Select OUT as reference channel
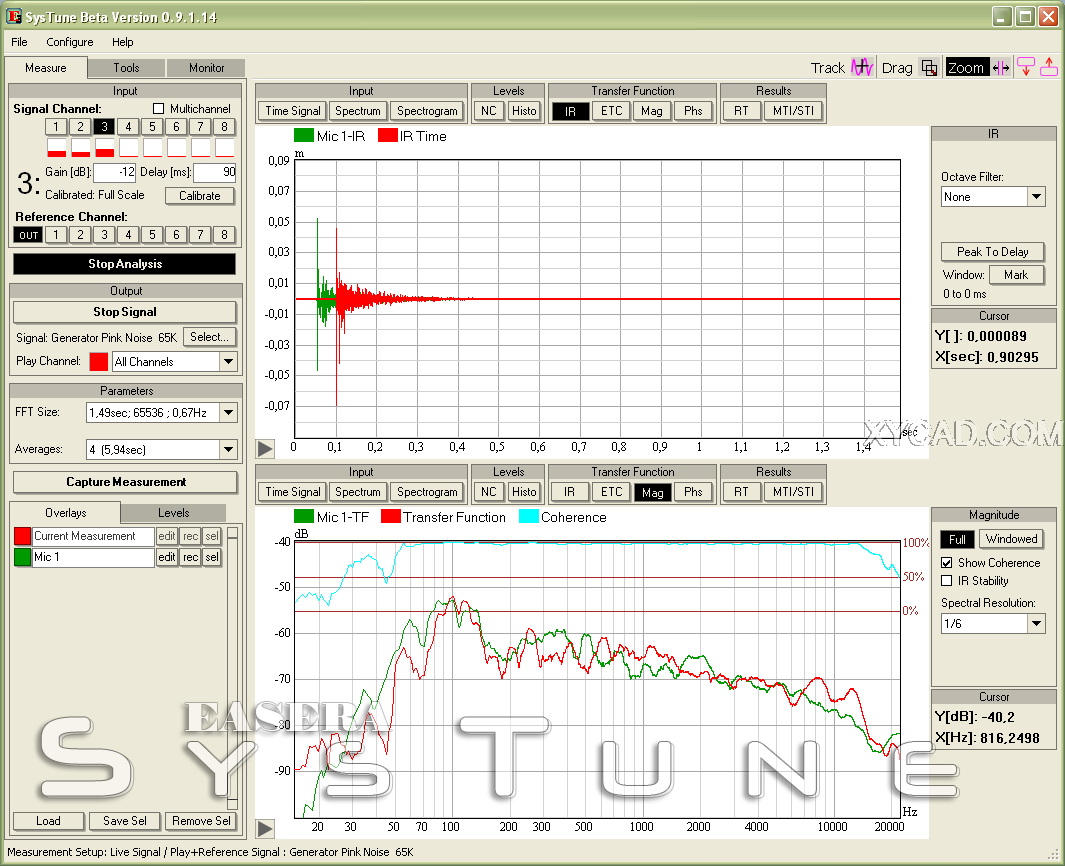The image size is (1065, 866). click(29, 235)
